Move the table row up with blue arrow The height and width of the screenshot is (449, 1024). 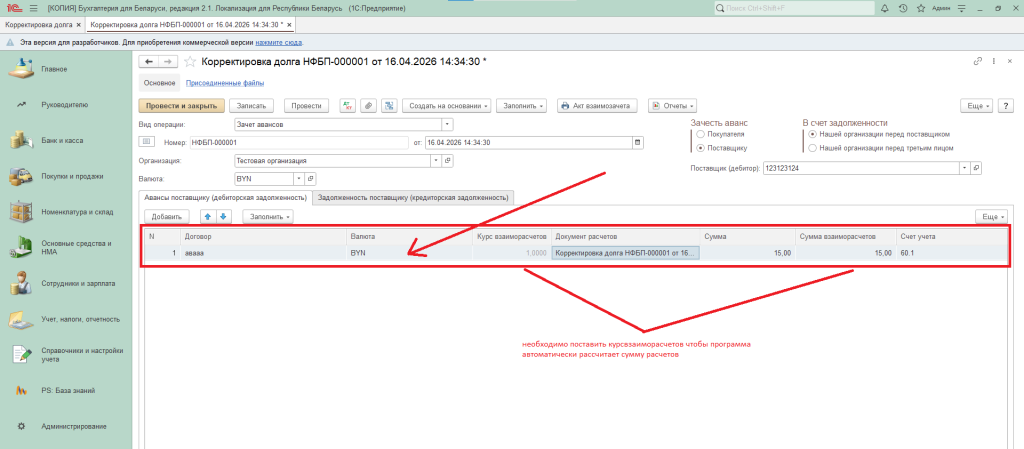208,216
